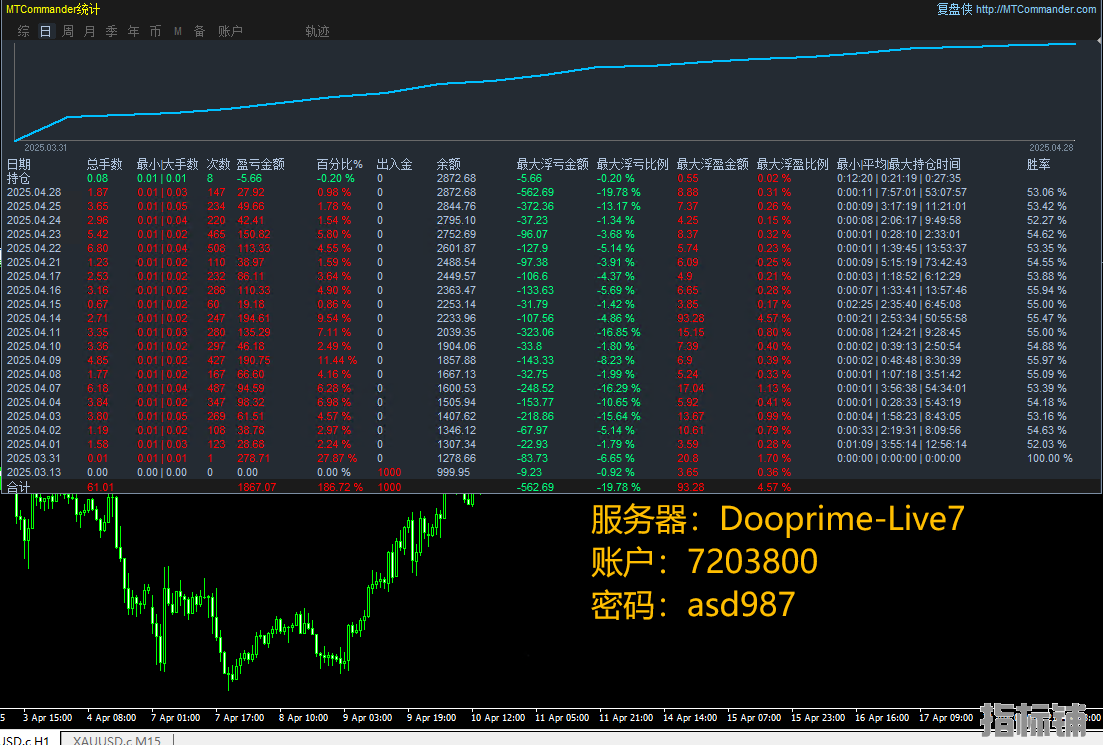The image size is (1103, 745).
Task: Click the 最小|大手数 column header
Action: (167, 164)
